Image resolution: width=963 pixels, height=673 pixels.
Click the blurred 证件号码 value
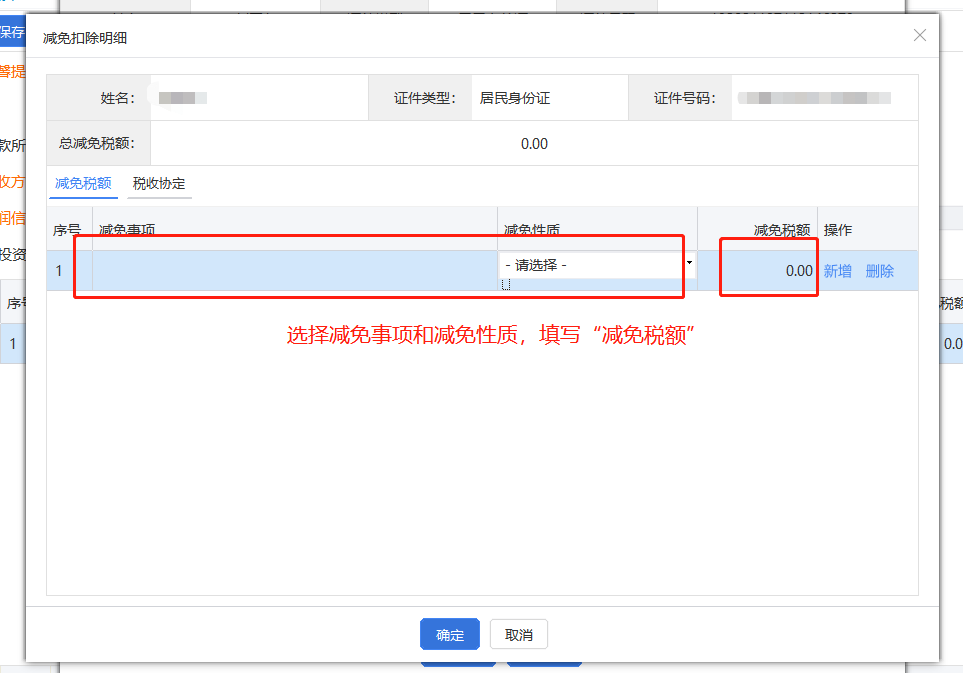point(813,98)
